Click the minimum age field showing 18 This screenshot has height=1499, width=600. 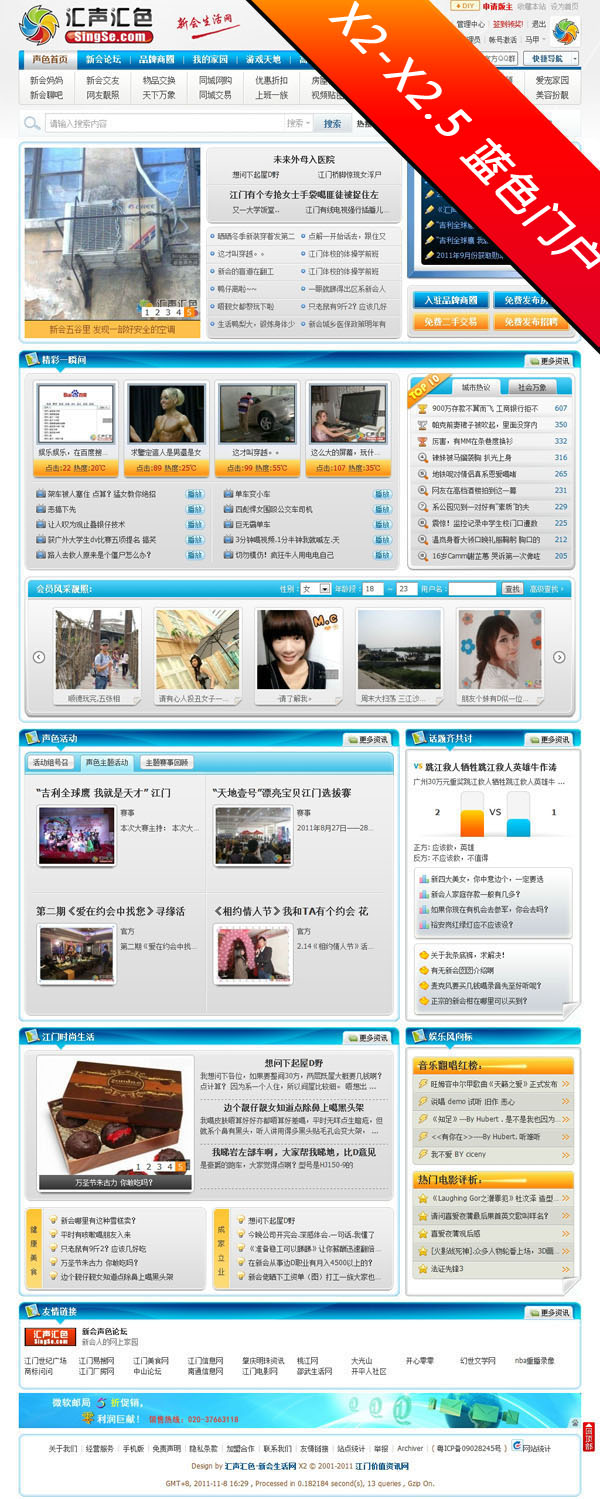click(373, 589)
